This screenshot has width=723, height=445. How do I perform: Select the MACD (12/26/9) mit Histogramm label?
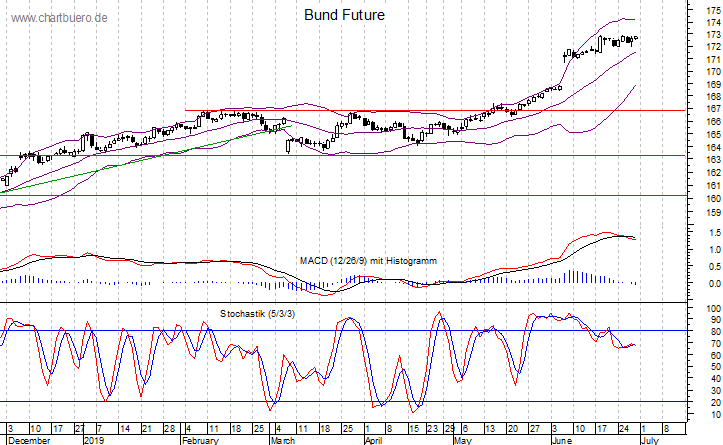pos(368,261)
